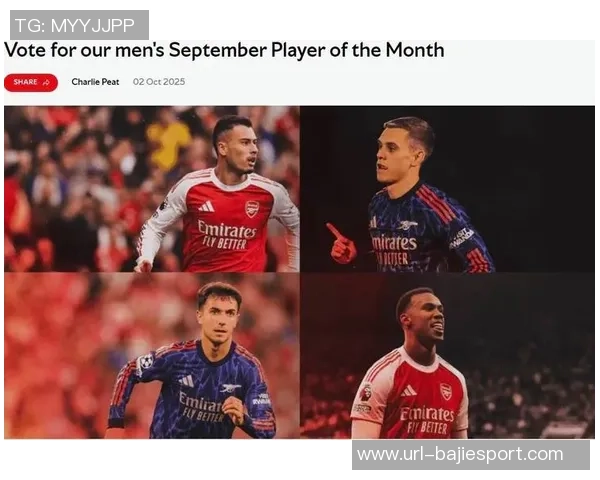600x480 pixels.
Task: Click the 02 Oct 2025 date
Action: (159, 82)
